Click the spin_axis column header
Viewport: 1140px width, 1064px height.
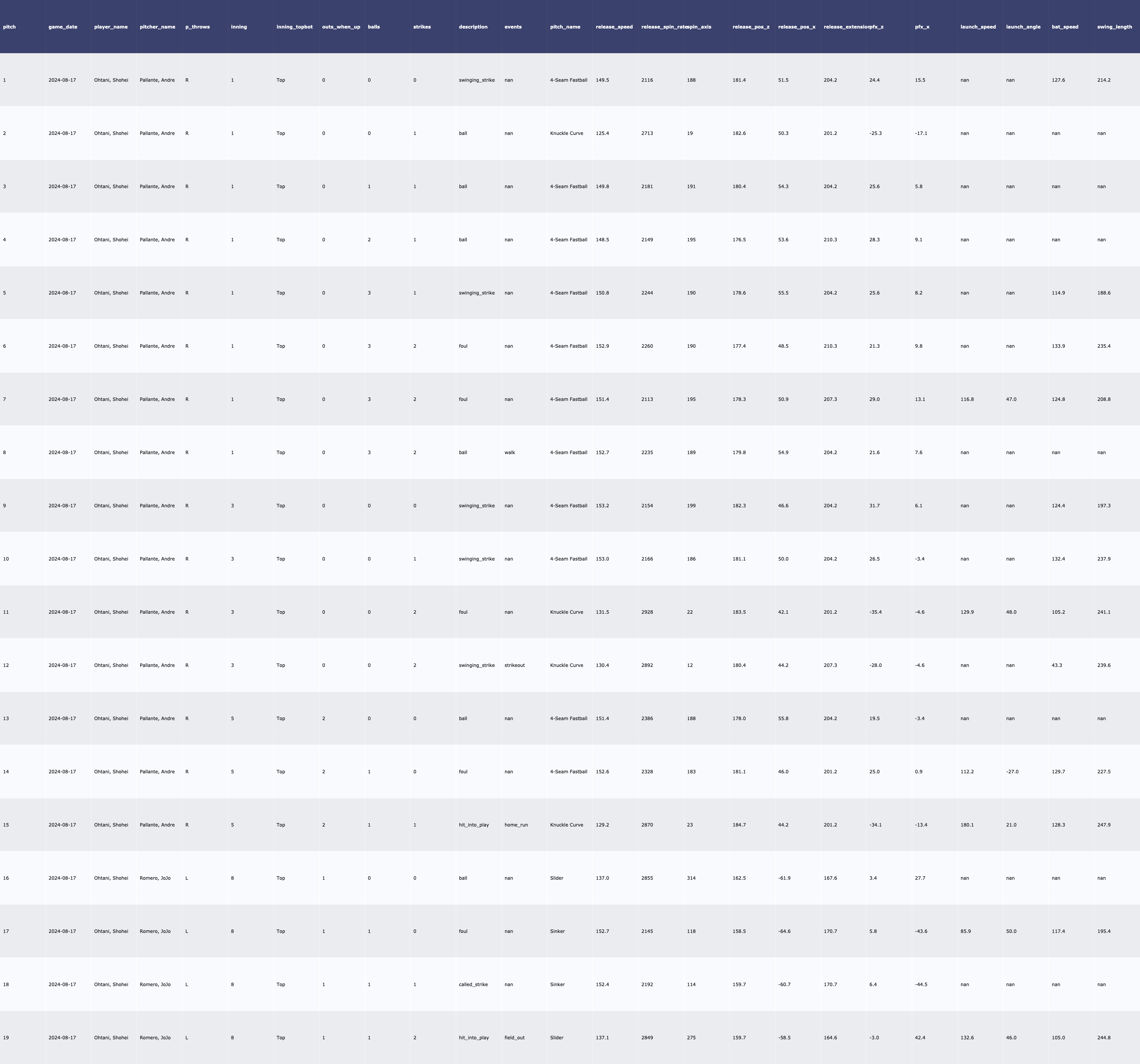(700, 27)
